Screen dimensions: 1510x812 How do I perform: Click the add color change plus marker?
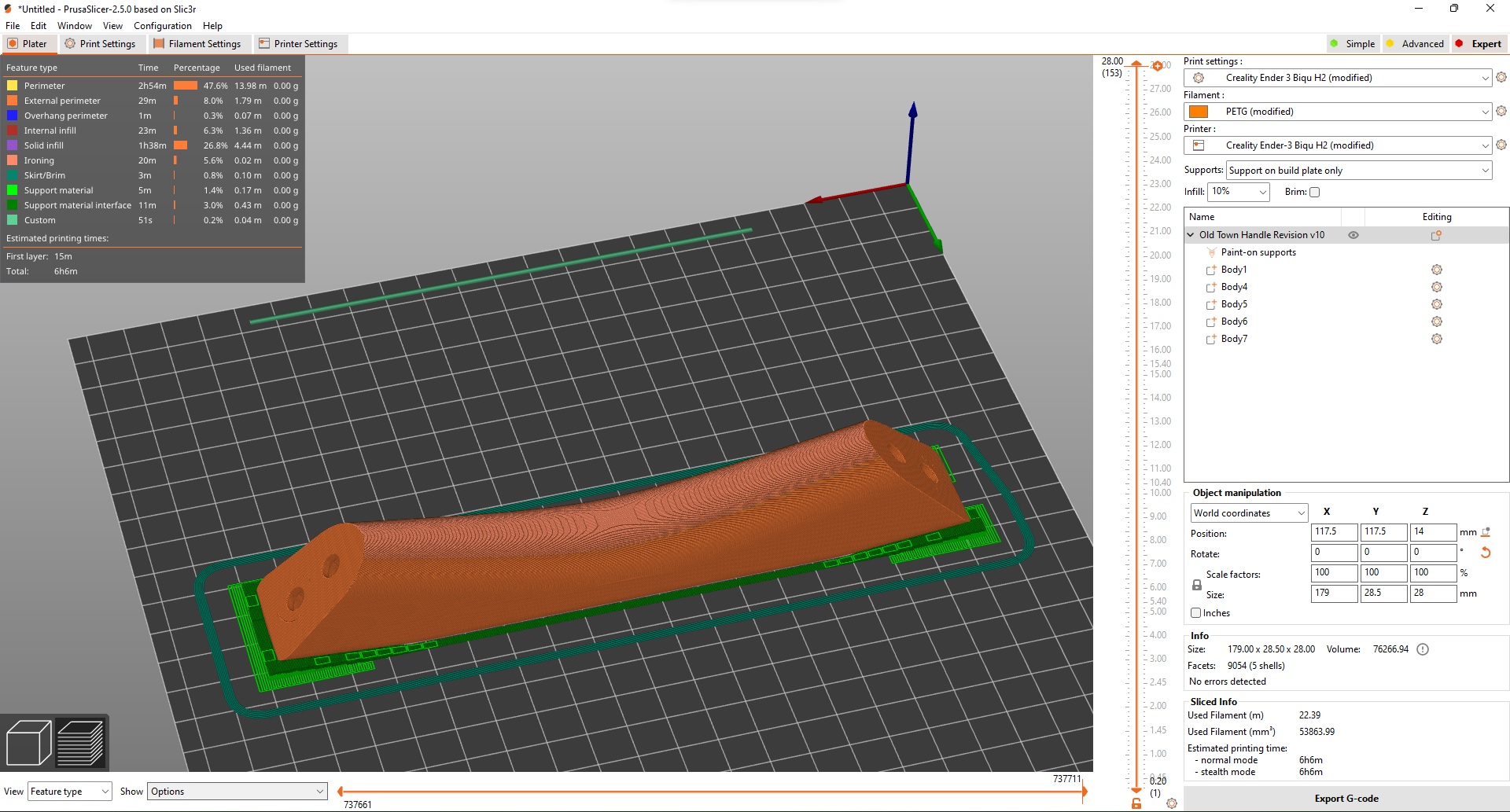pos(1157,66)
